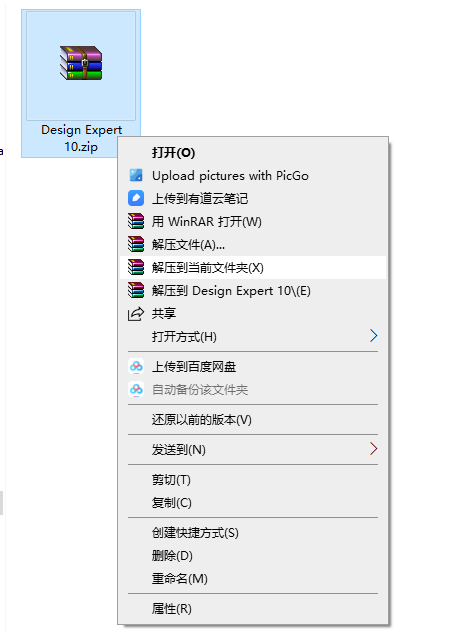
Task: Expand the 打开方式(H) submenu arrow
Action: [374, 336]
